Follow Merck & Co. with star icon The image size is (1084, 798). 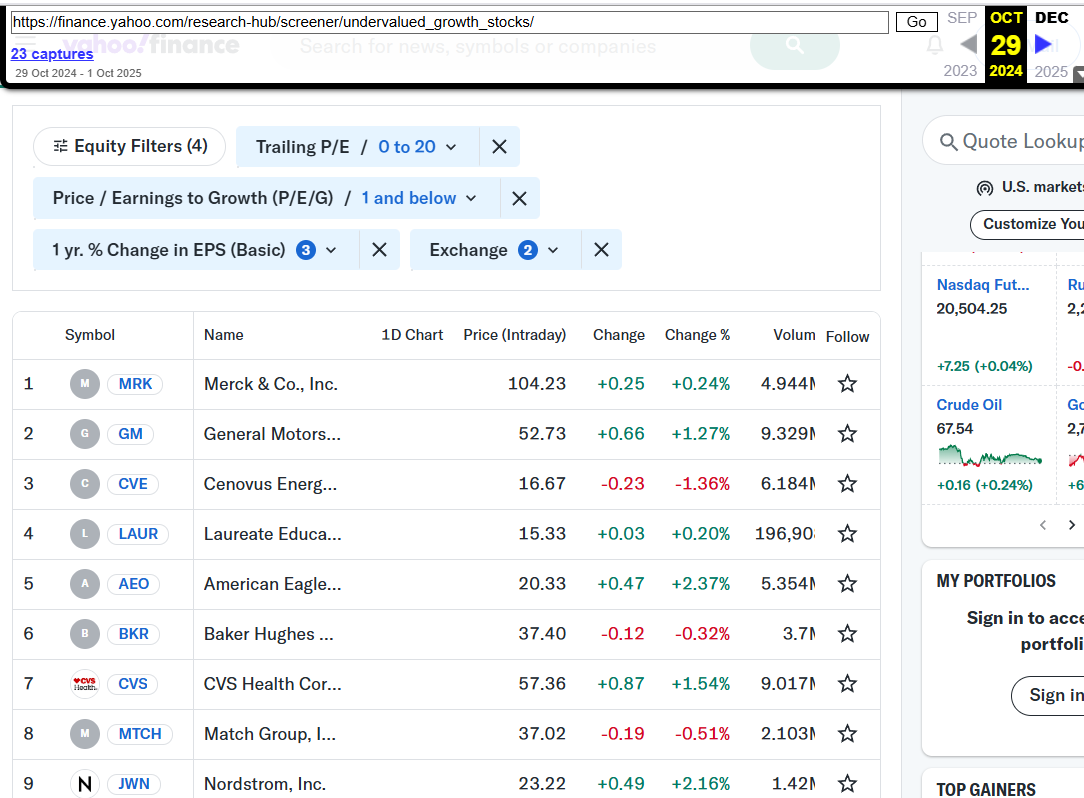(x=847, y=384)
